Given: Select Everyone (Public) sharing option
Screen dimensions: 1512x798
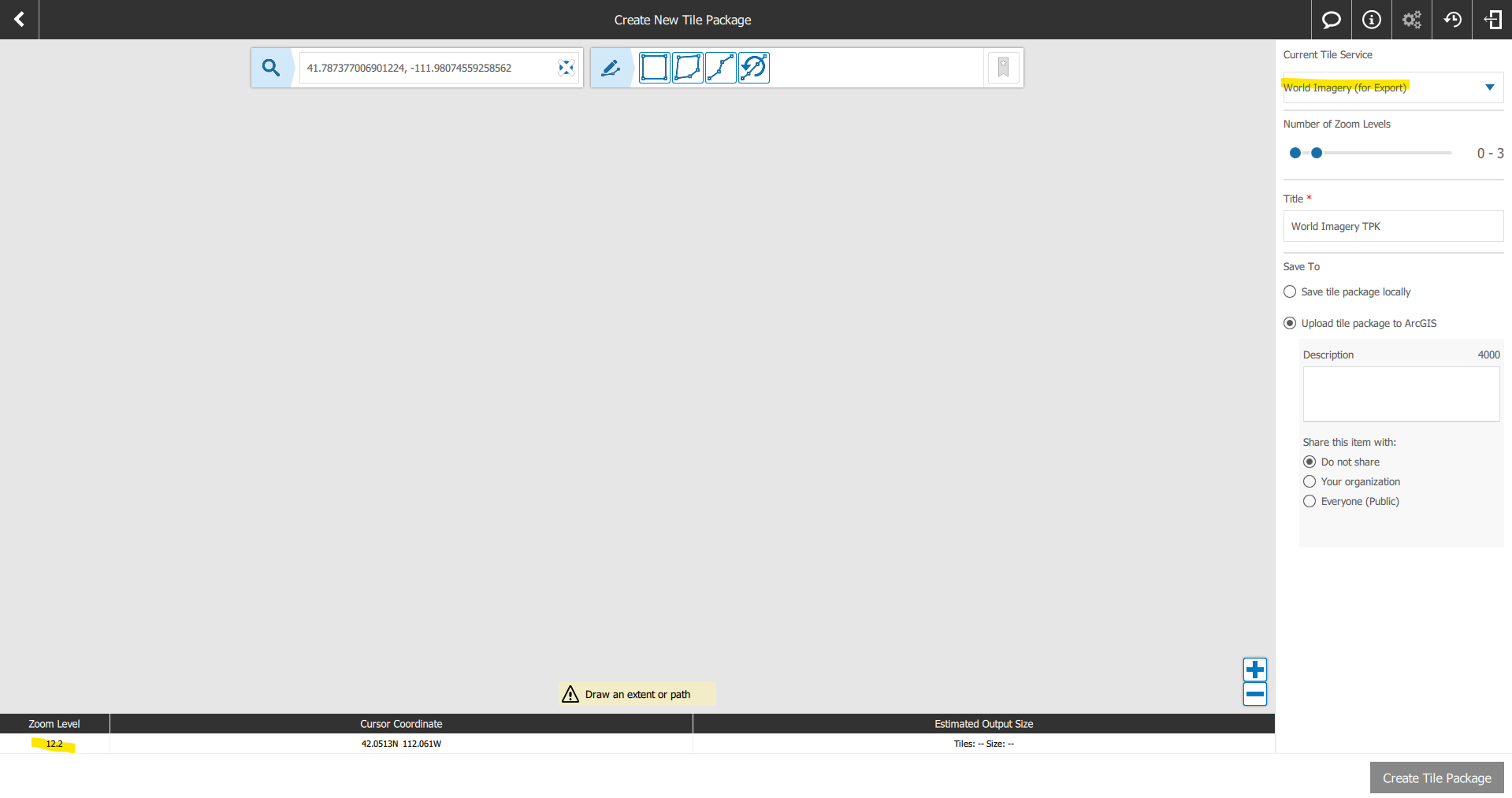Looking at the screenshot, I should tap(1310, 501).
